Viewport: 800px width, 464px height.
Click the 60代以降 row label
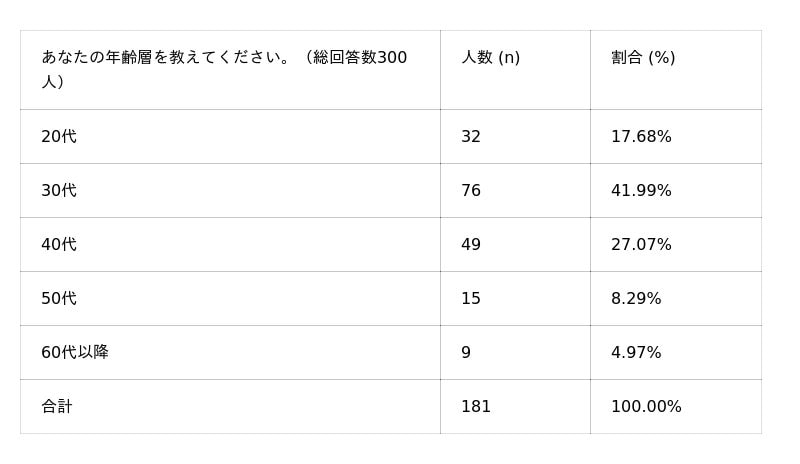click(75, 353)
